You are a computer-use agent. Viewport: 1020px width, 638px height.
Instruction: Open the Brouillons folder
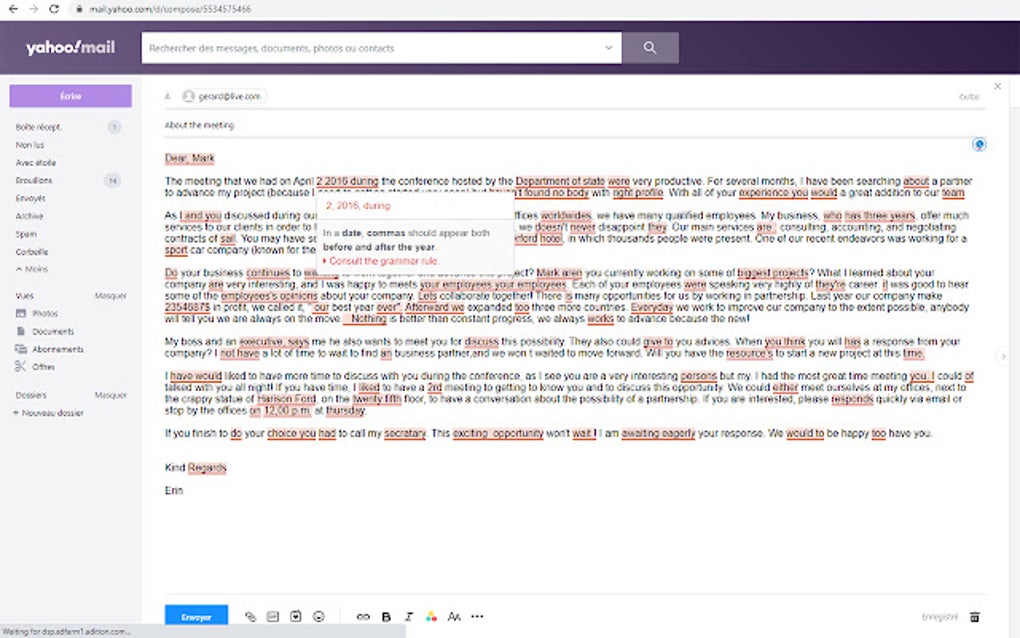click(38, 180)
